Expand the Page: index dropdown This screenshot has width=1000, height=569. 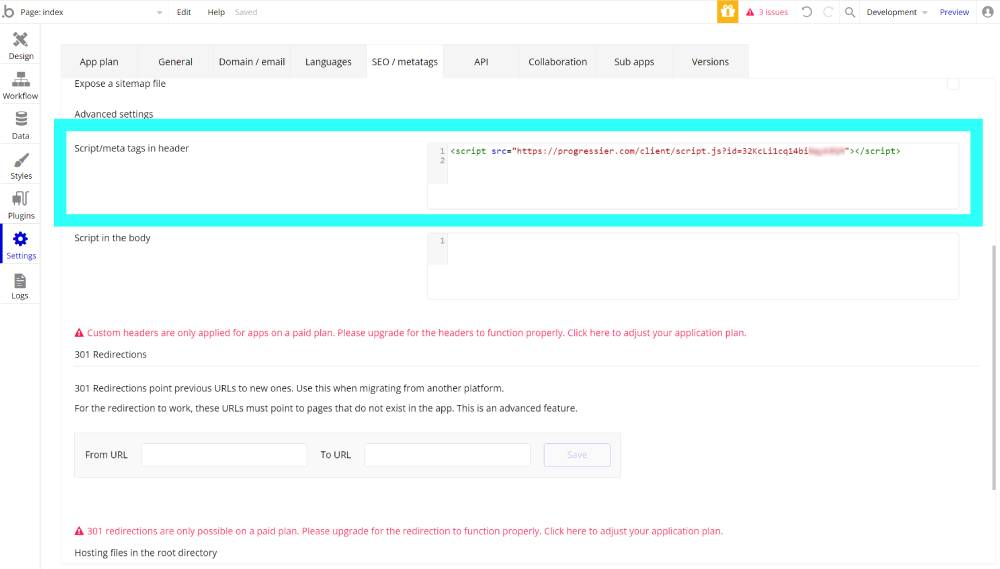coord(91,11)
